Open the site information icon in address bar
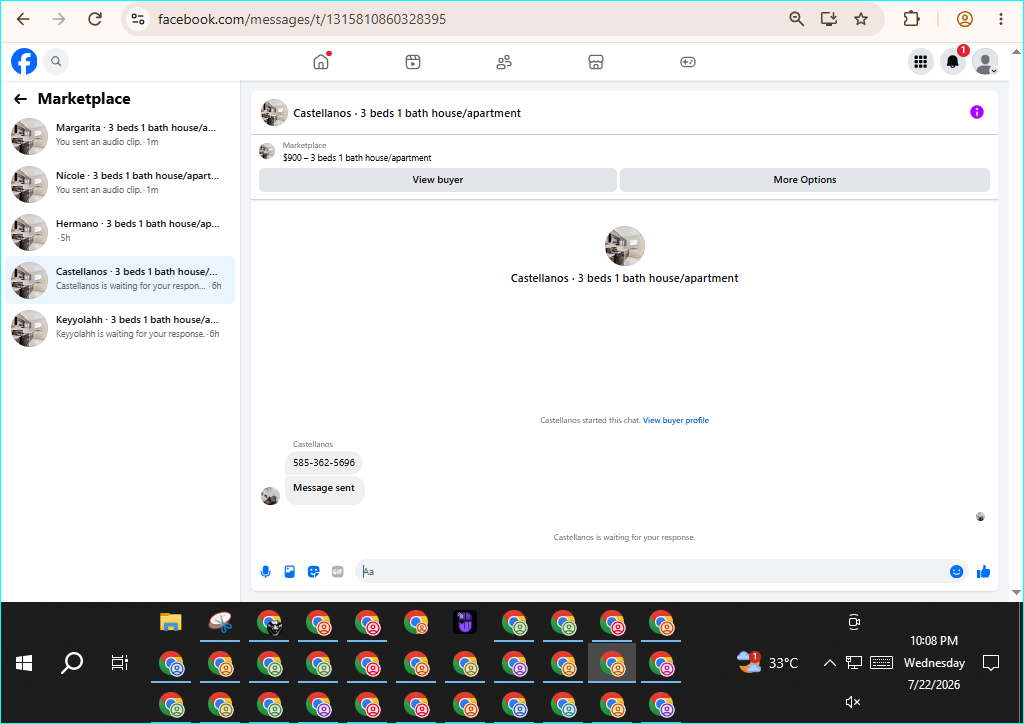The height and width of the screenshot is (724, 1024). coord(138,19)
